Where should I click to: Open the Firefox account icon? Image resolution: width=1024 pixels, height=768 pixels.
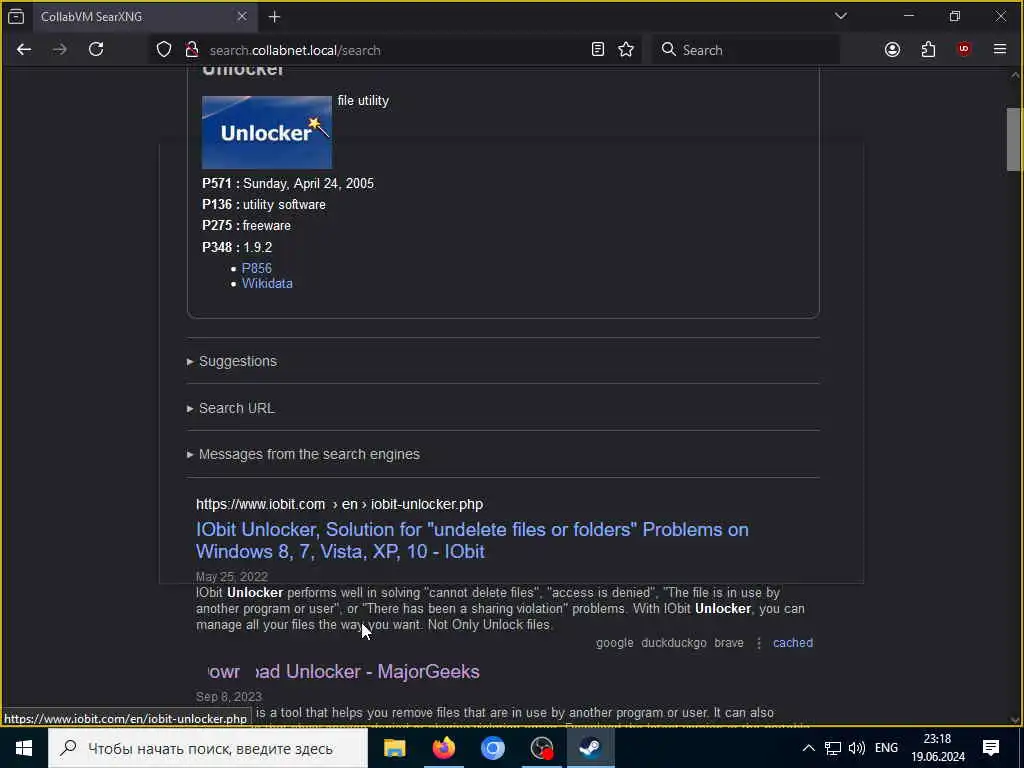click(x=892, y=50)
